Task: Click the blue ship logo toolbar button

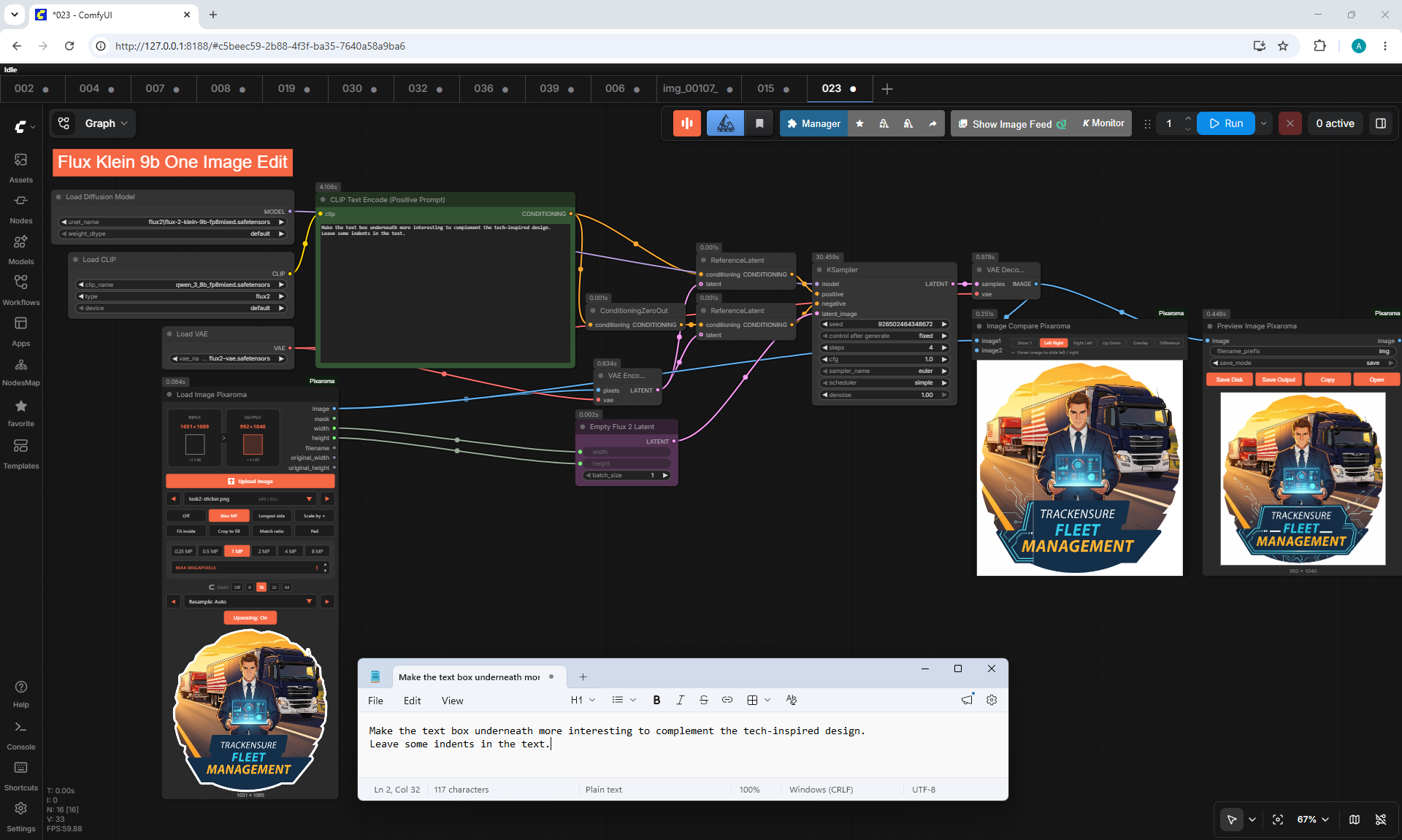Action: point(725,123)
